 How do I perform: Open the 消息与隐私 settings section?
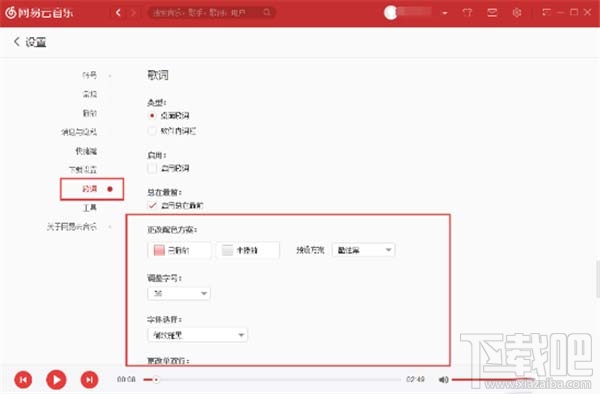pyautogui.click(x=79, y=132)
